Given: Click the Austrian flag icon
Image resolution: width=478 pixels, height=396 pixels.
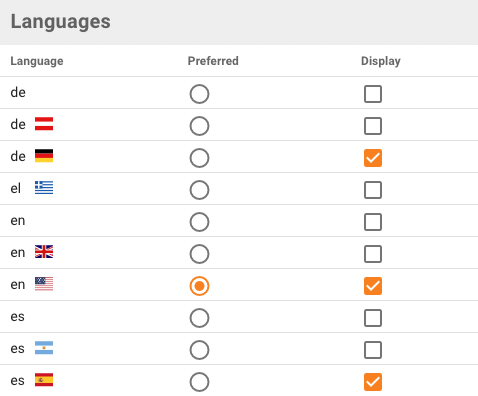Looking at the screenshot, I should (x=44, y=124).
